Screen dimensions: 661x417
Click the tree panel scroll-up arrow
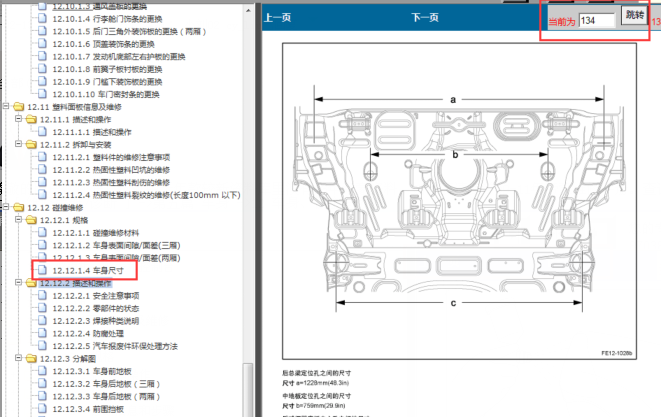click(x=248, y=10)
